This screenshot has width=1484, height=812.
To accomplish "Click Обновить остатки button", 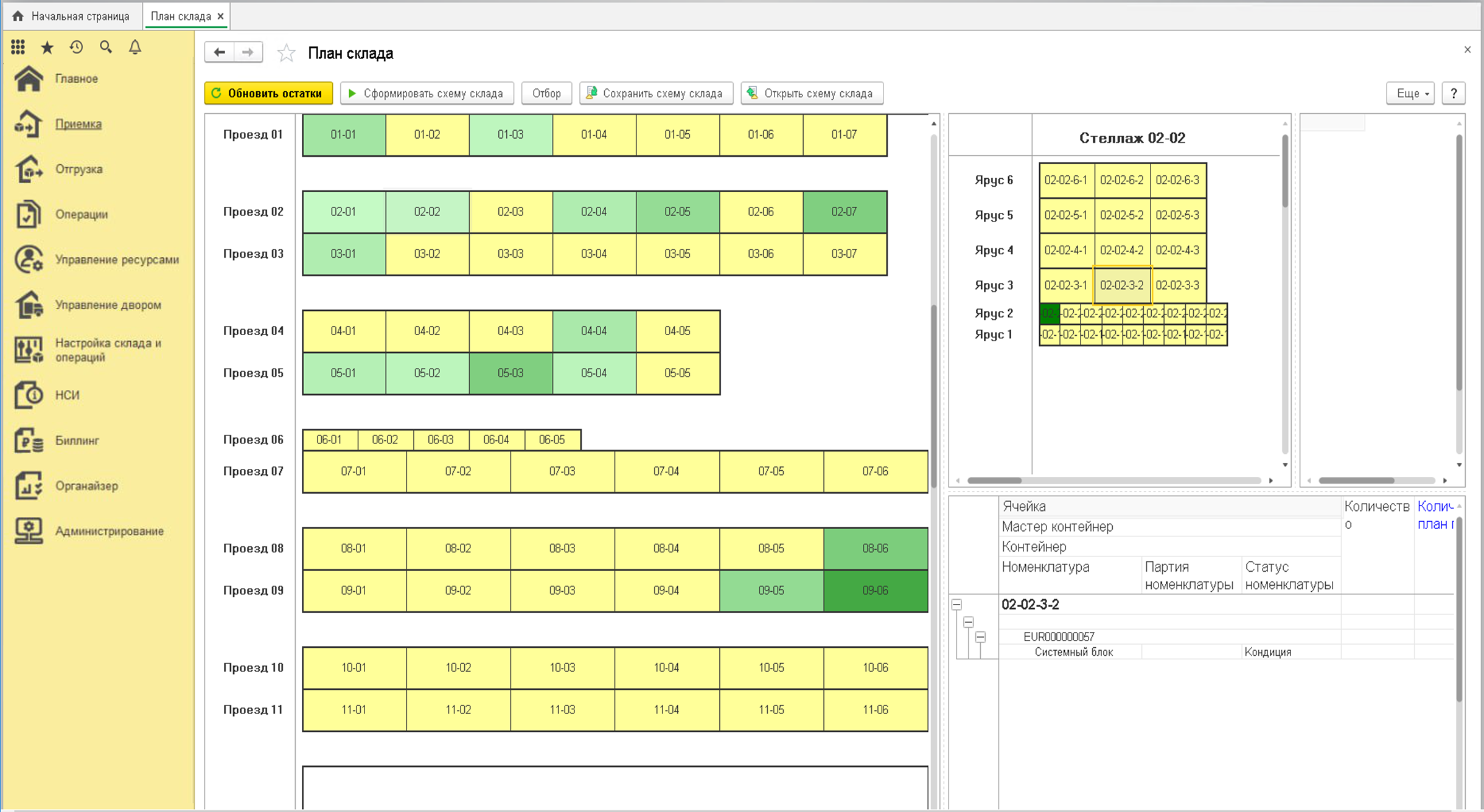I will pyautogui.click(x=268, y=94).
